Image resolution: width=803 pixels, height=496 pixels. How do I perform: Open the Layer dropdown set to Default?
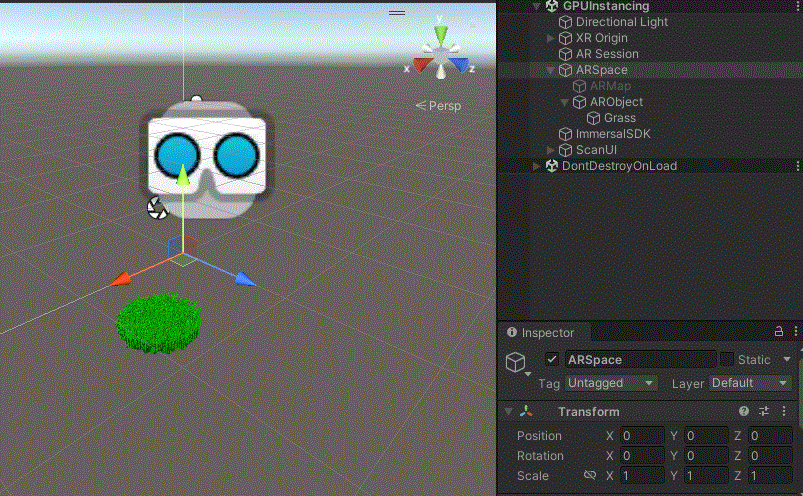tap(749, 383)
